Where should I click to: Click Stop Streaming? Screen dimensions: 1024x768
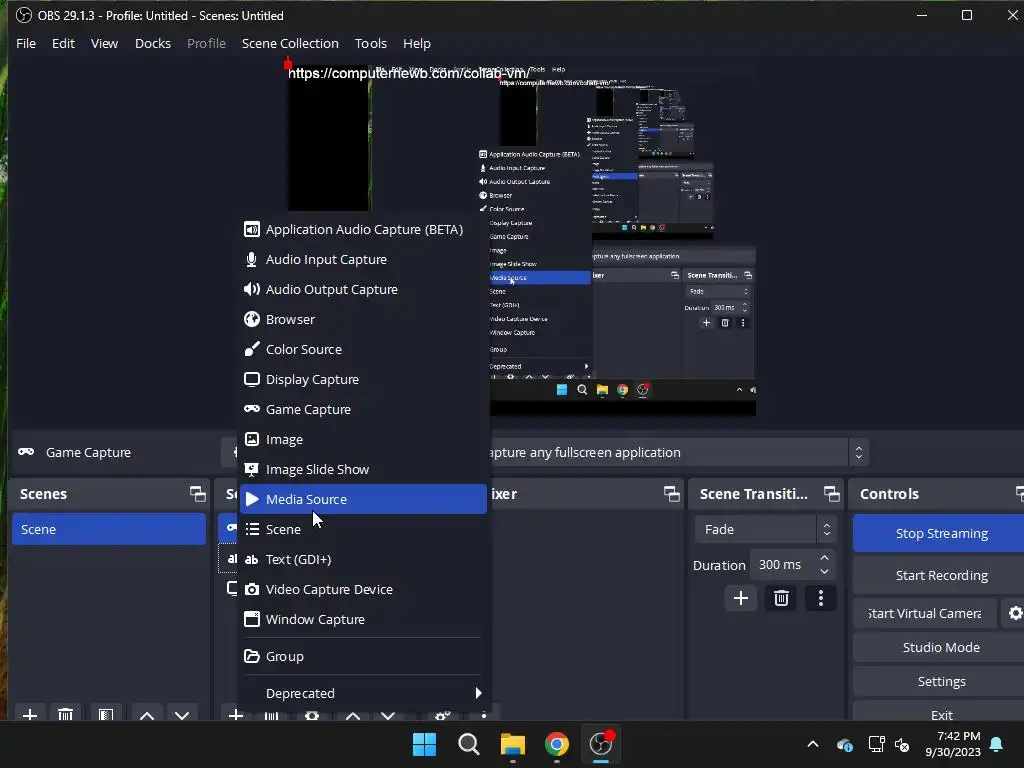coord(941,534)
